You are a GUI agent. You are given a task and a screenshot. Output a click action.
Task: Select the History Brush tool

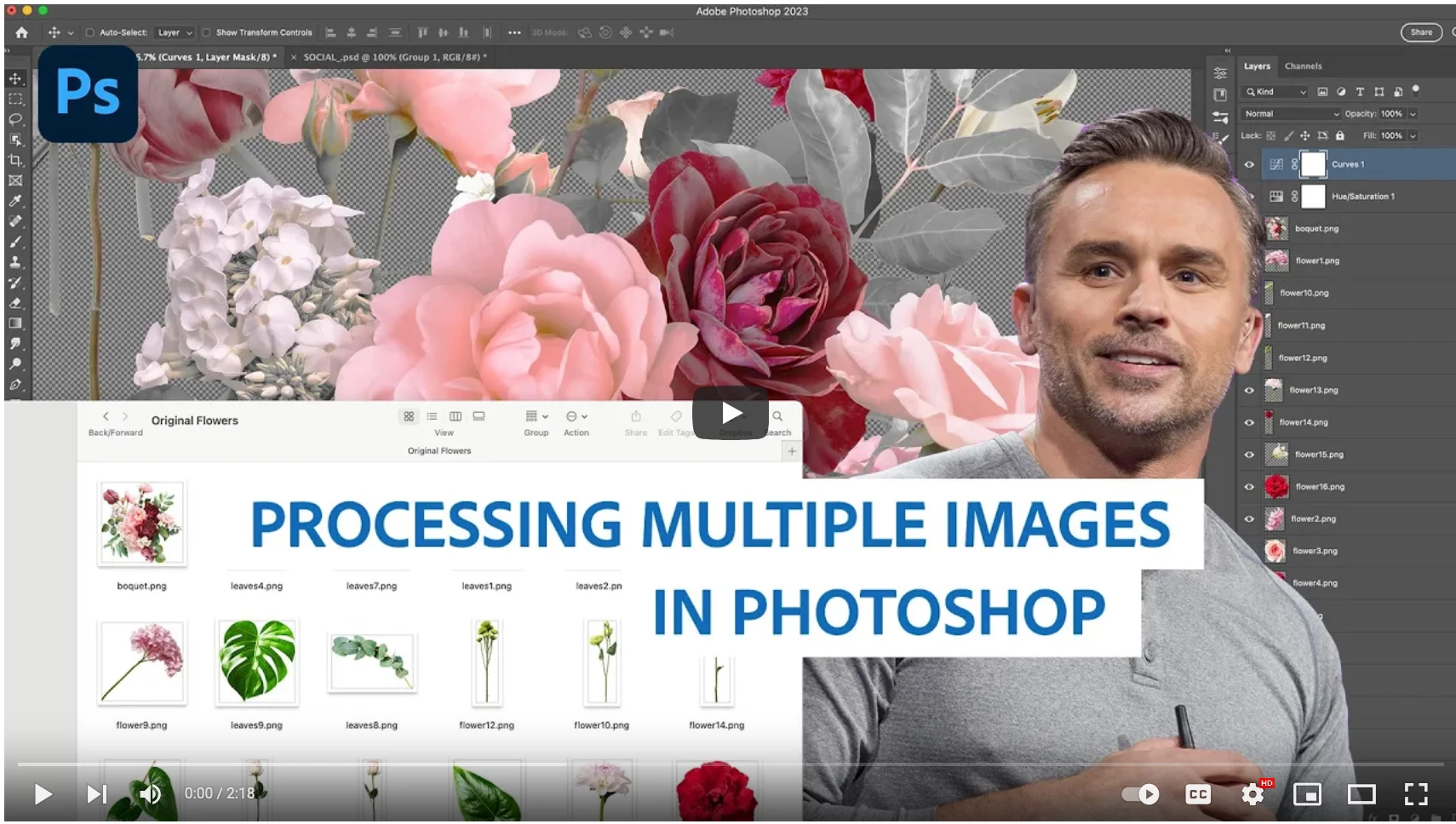[x=15, y=283]
